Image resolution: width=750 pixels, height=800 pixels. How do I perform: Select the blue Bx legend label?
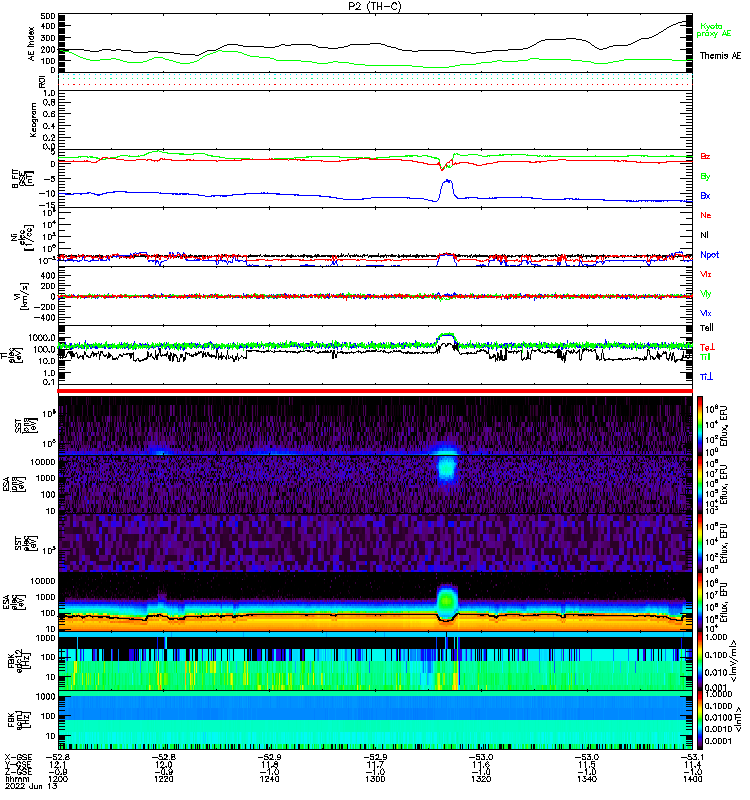[x=705, y=196]
